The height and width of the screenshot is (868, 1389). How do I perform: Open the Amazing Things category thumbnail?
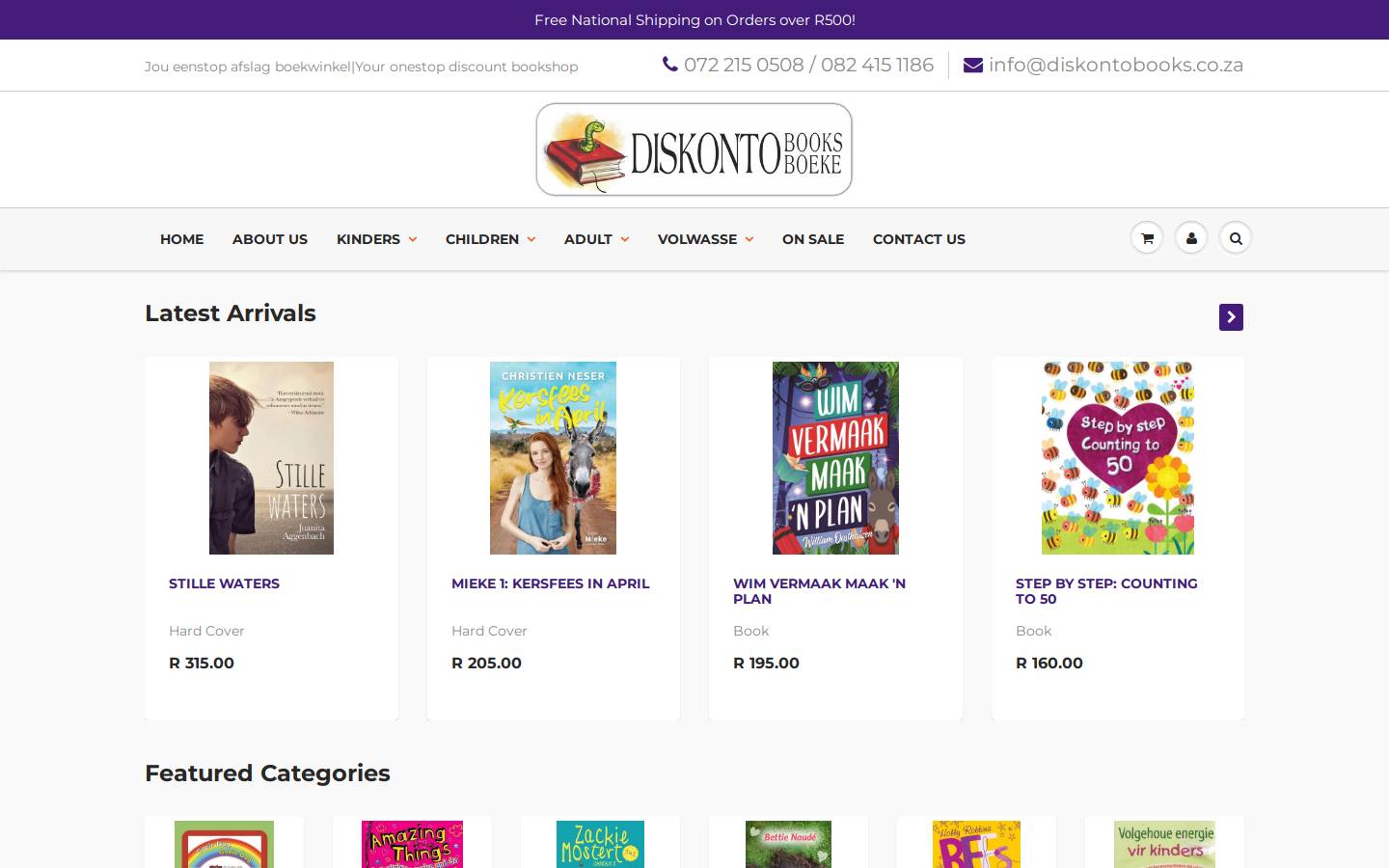pos(412,845)
